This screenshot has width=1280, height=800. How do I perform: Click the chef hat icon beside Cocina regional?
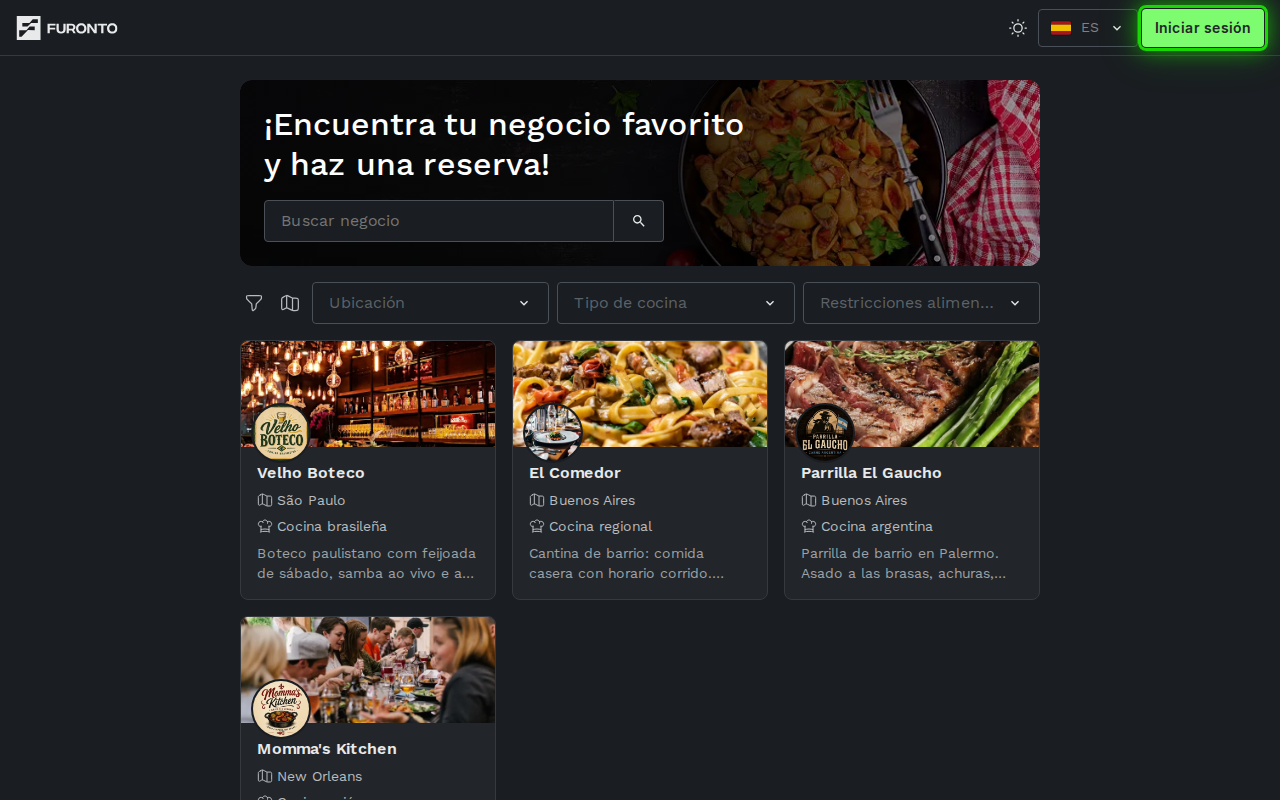(537, 526)
